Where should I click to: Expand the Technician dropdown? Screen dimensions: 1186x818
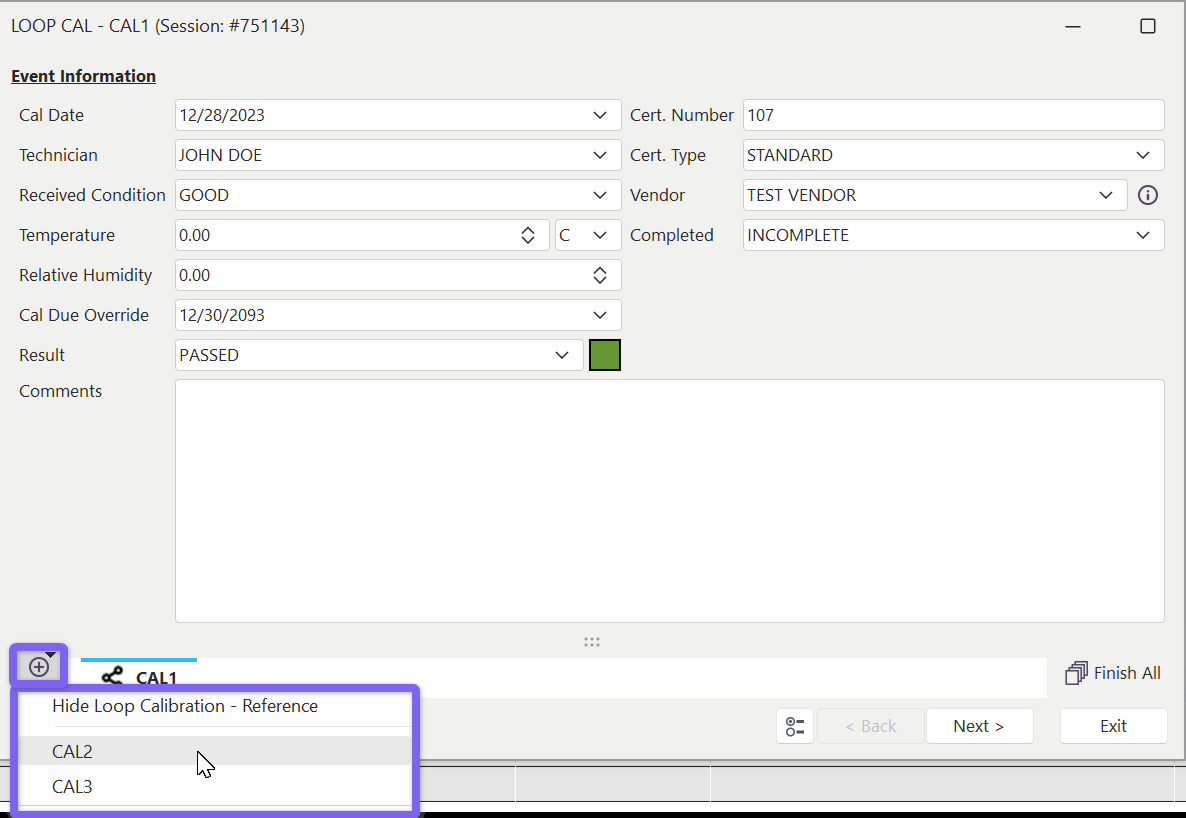click(599, 155)
